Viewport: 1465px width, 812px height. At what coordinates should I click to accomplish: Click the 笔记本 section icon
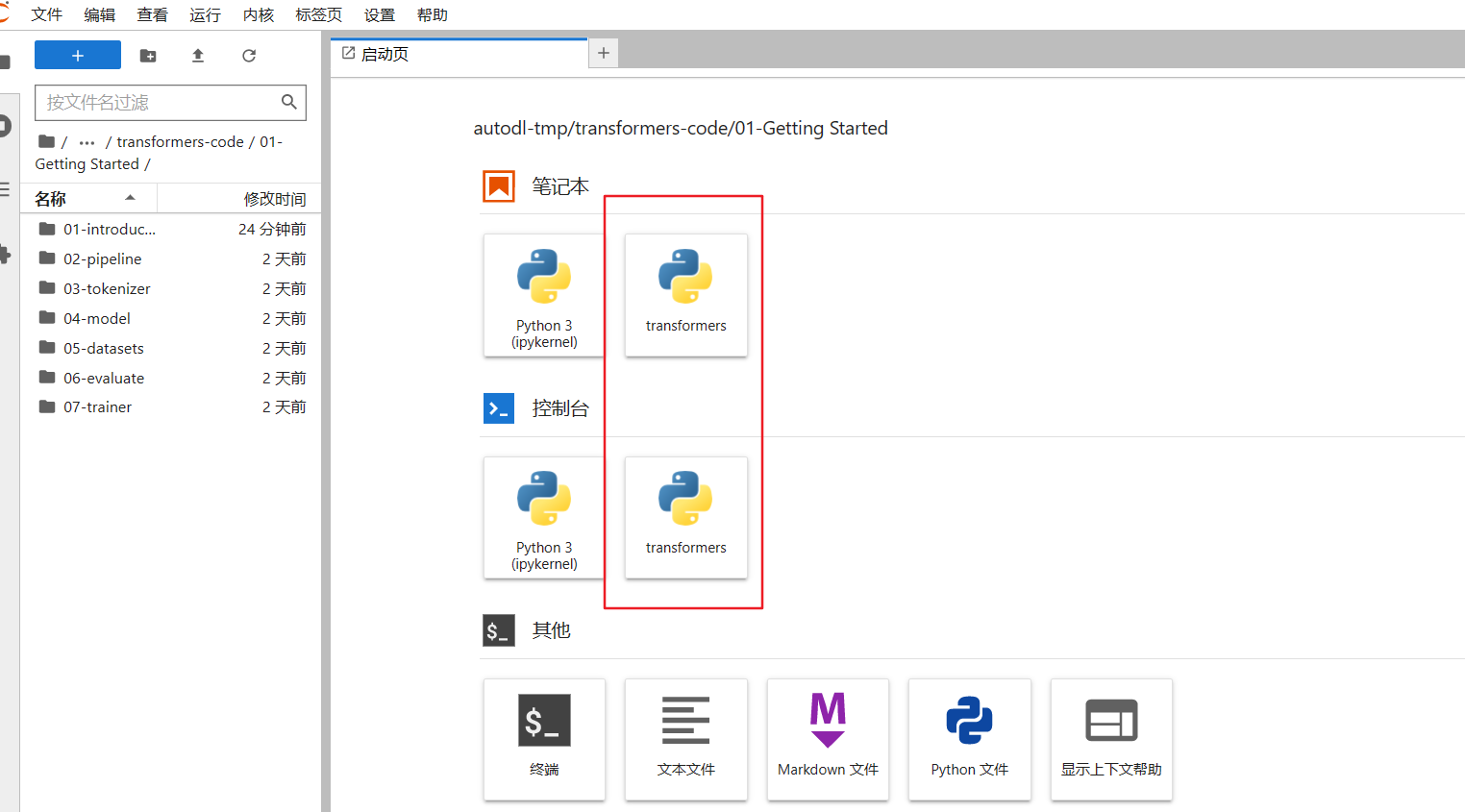(x=499, y=186)
